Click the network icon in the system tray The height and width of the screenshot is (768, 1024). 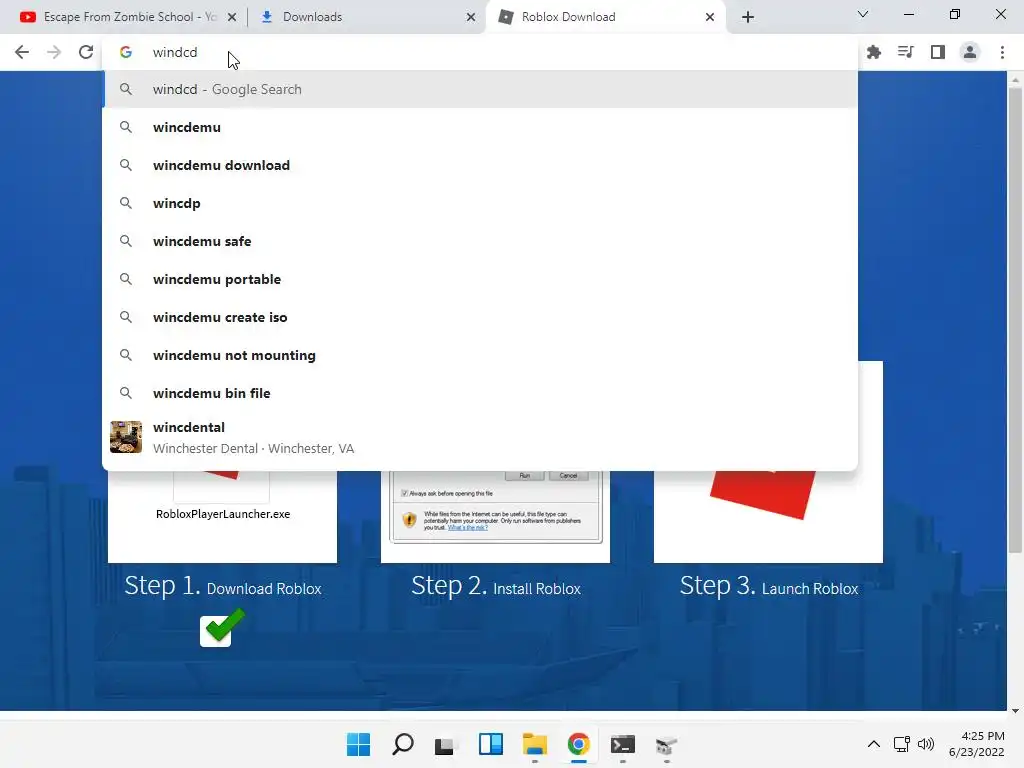pos(902,744)
